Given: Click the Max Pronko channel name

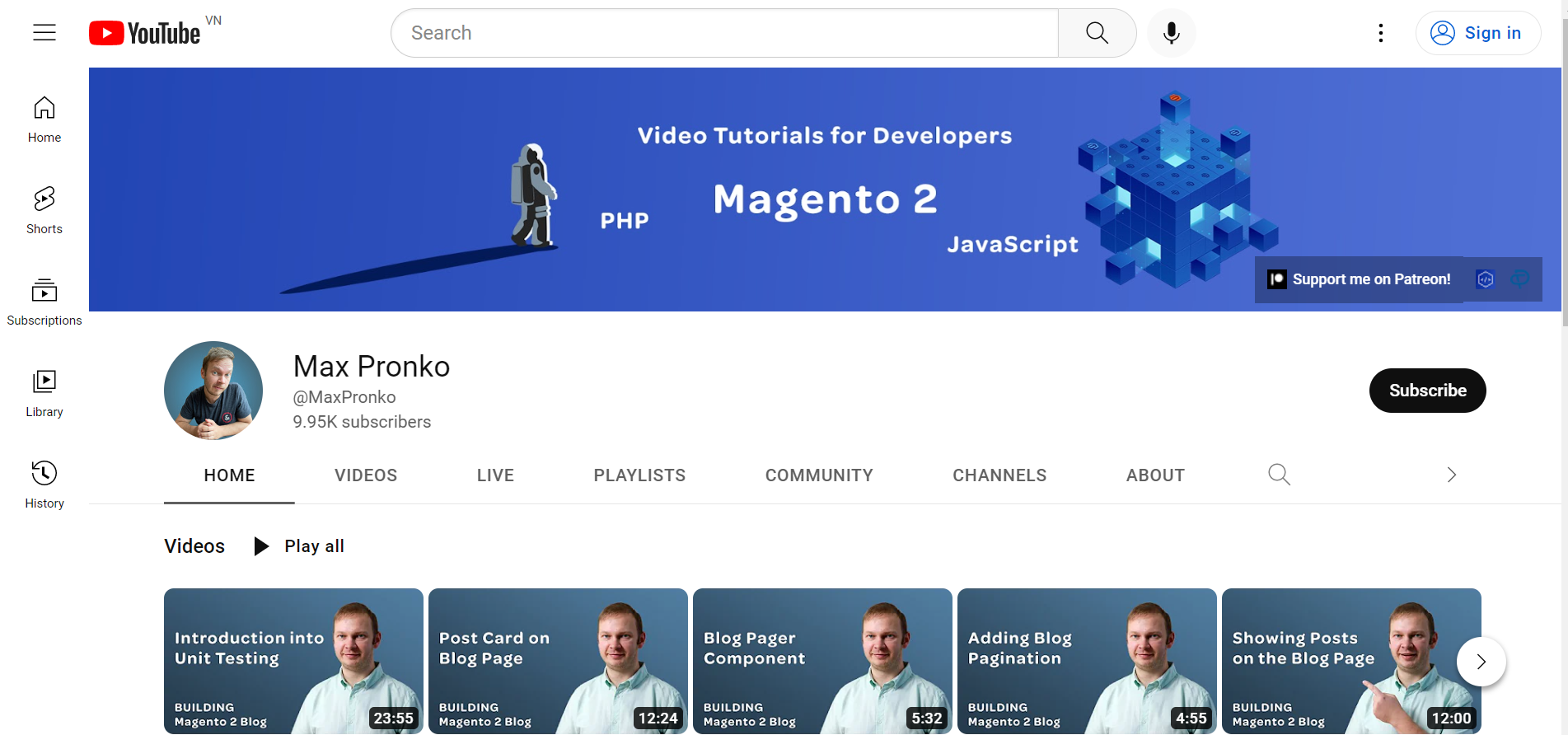Looking at the screenshot, I should point(372,367).
